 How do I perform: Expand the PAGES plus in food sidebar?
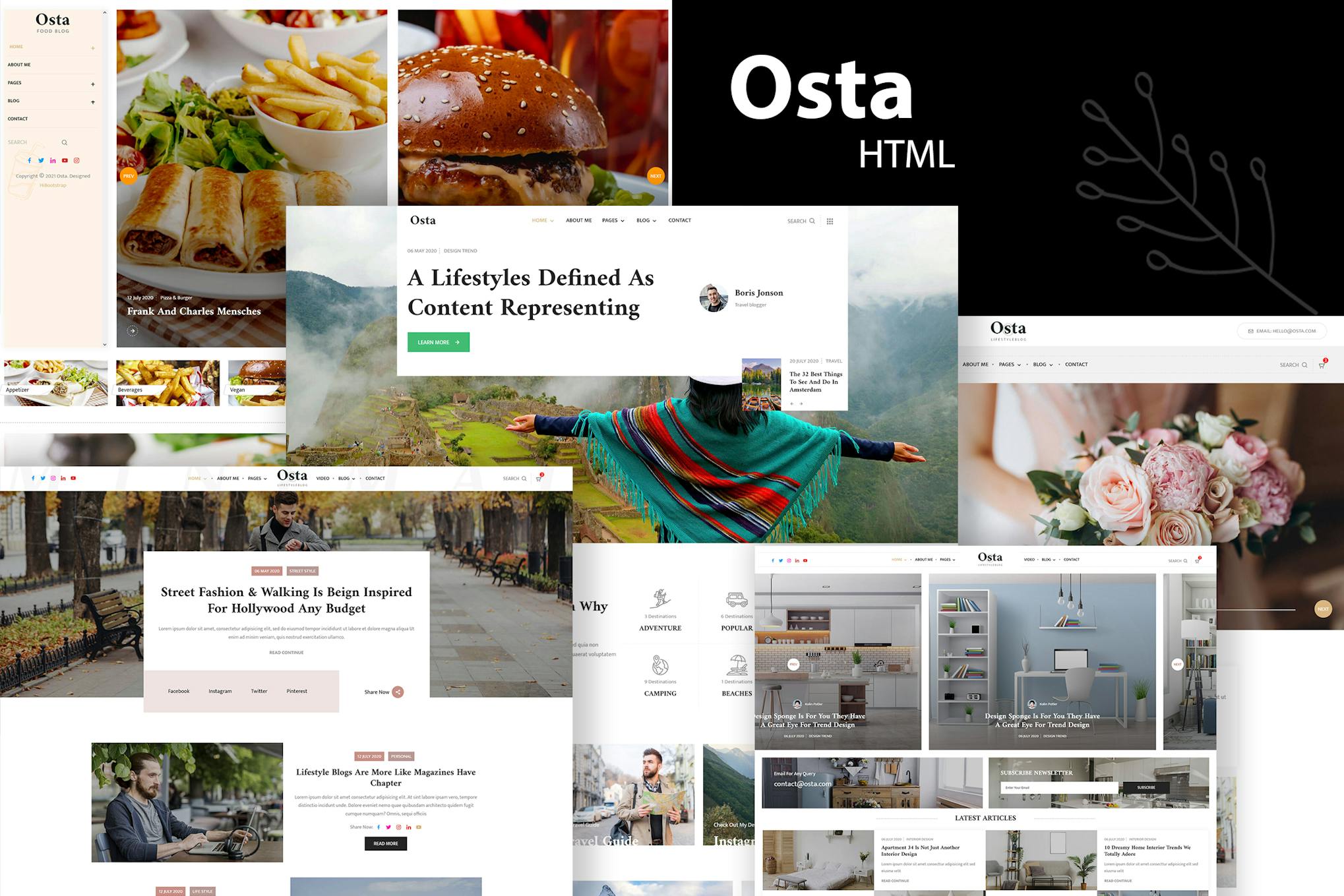(x=93, y=84)
